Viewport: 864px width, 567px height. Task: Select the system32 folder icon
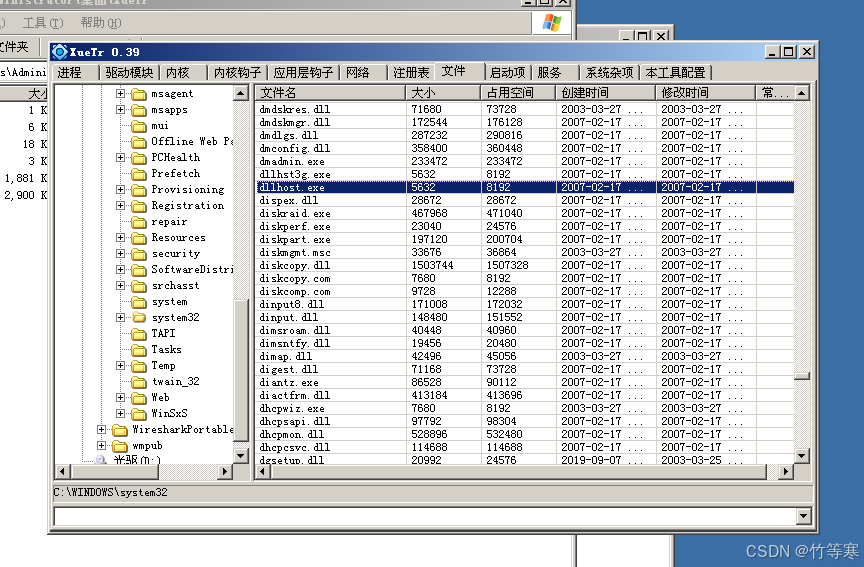pos(138,318)
